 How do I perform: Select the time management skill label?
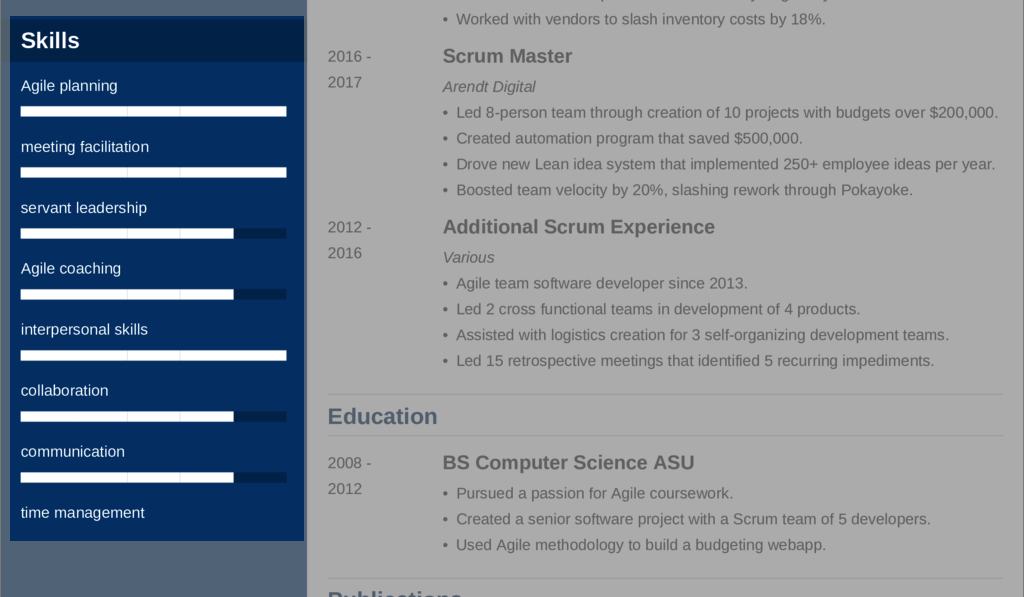(x=83, y=513)
